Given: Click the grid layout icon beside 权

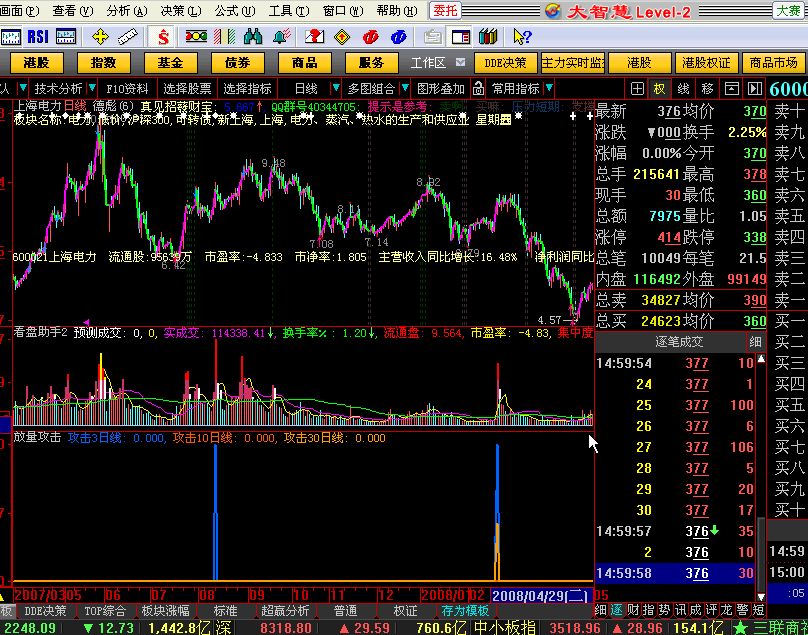Looking at the screenshot, I should click(637, 89).
